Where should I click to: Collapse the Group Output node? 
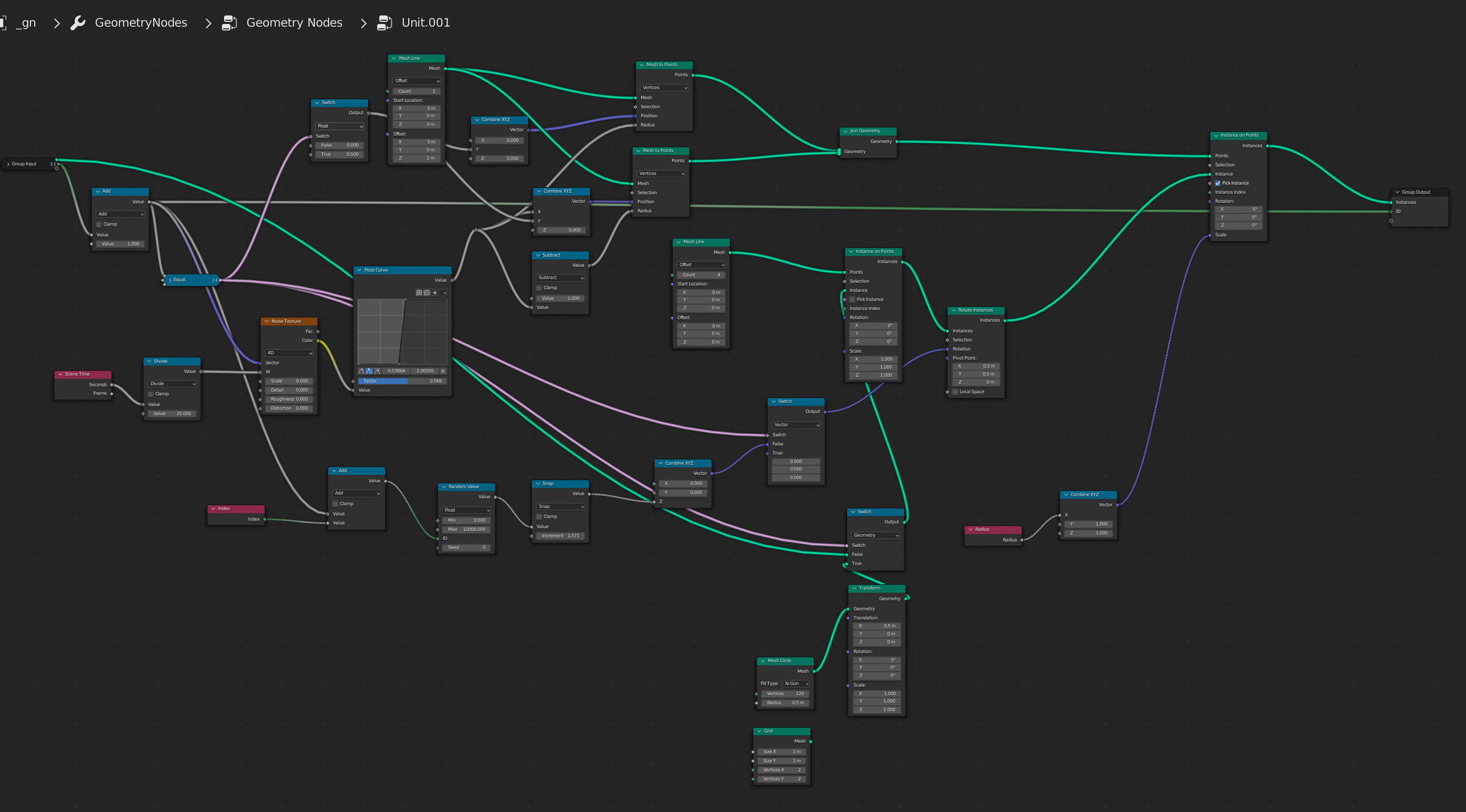coord(1397,193)
